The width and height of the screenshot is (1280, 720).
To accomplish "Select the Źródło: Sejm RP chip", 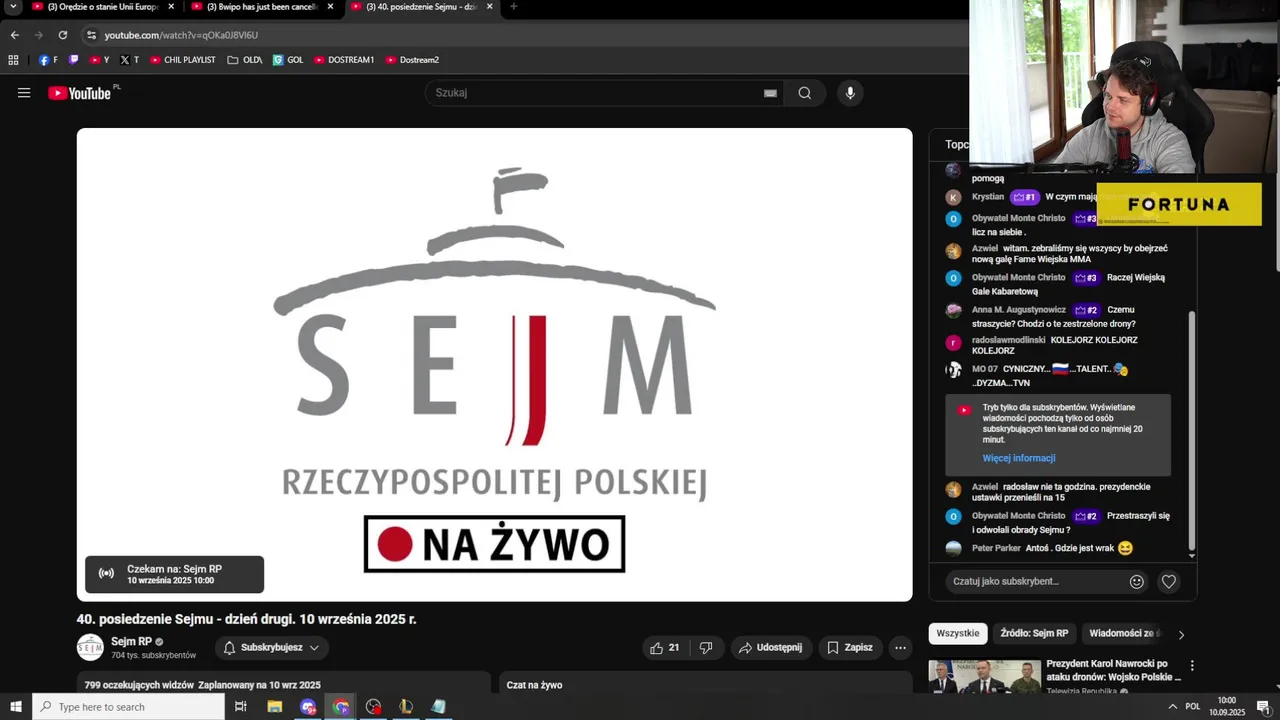I will (x=1034, y=634).
